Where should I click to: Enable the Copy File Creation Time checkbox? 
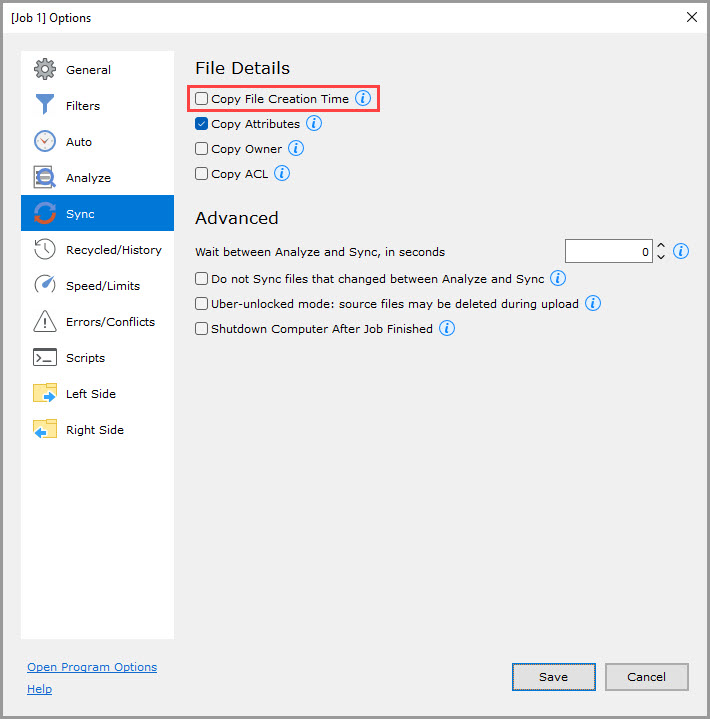202,99
